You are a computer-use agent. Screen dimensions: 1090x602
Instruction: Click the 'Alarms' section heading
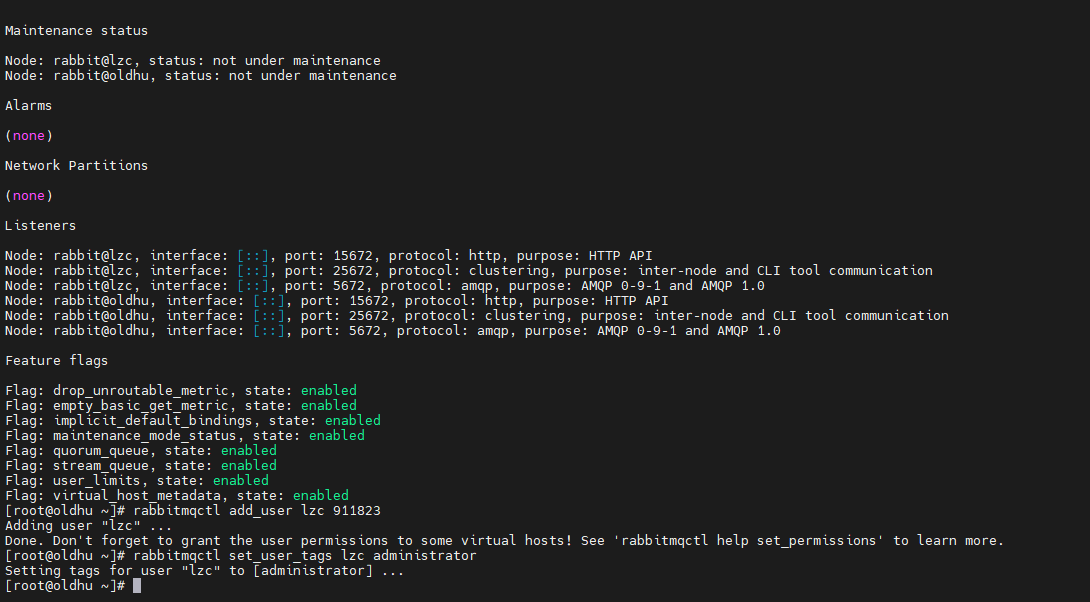pyautogui.click(x=29, y=106)
